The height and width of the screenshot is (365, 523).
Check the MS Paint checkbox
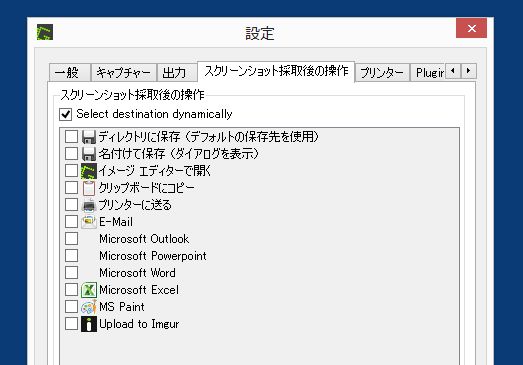coord(71,306)
